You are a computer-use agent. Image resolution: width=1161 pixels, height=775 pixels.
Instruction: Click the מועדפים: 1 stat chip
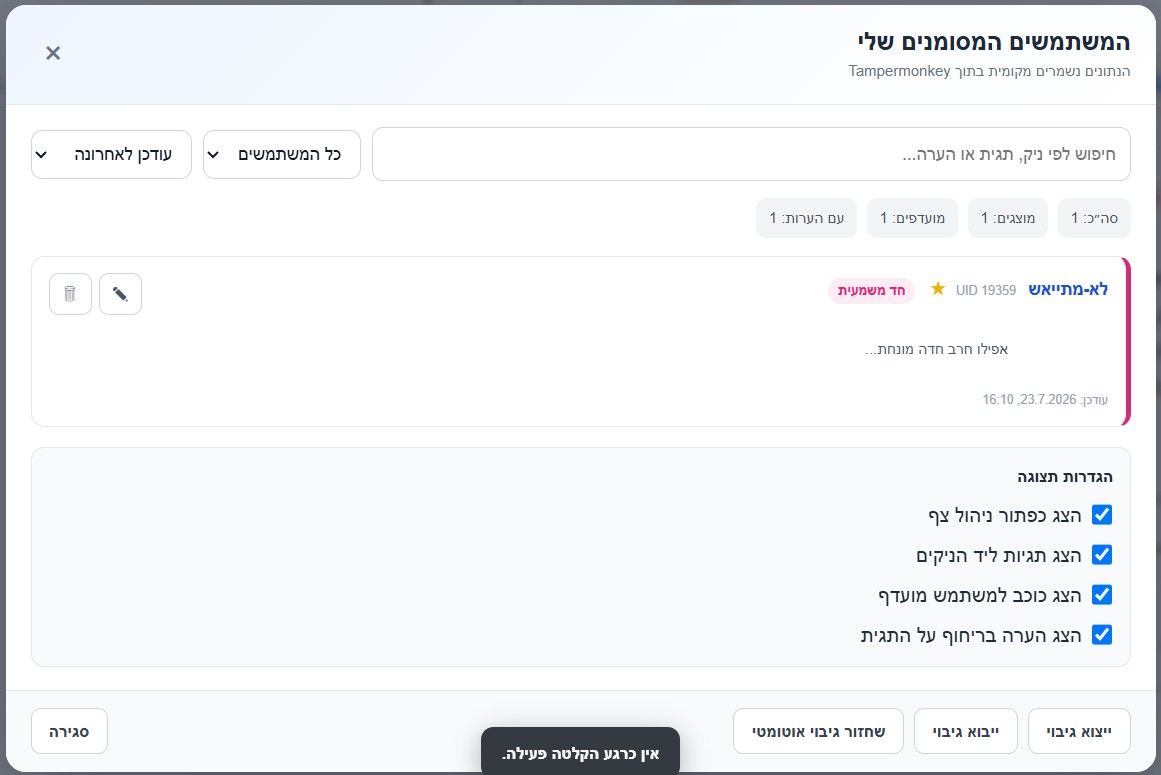912,218
